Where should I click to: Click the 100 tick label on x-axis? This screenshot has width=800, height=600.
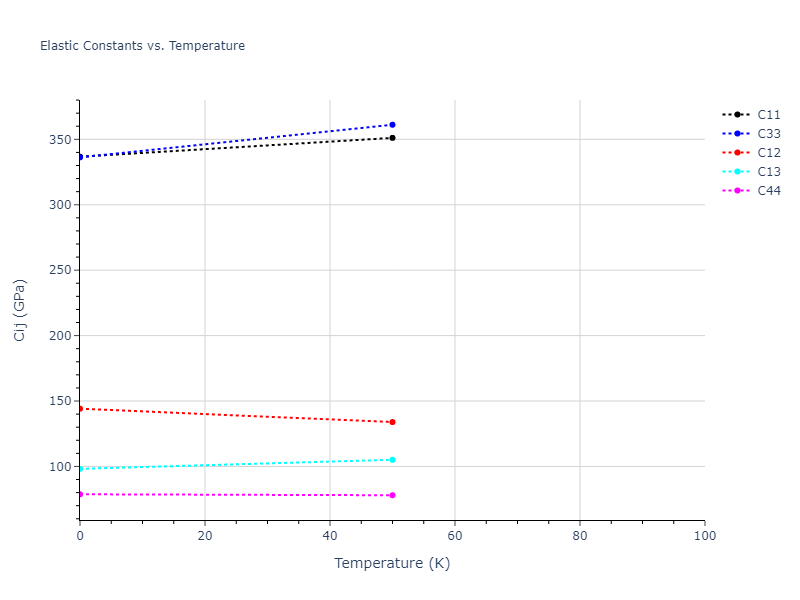pos(704,536)
